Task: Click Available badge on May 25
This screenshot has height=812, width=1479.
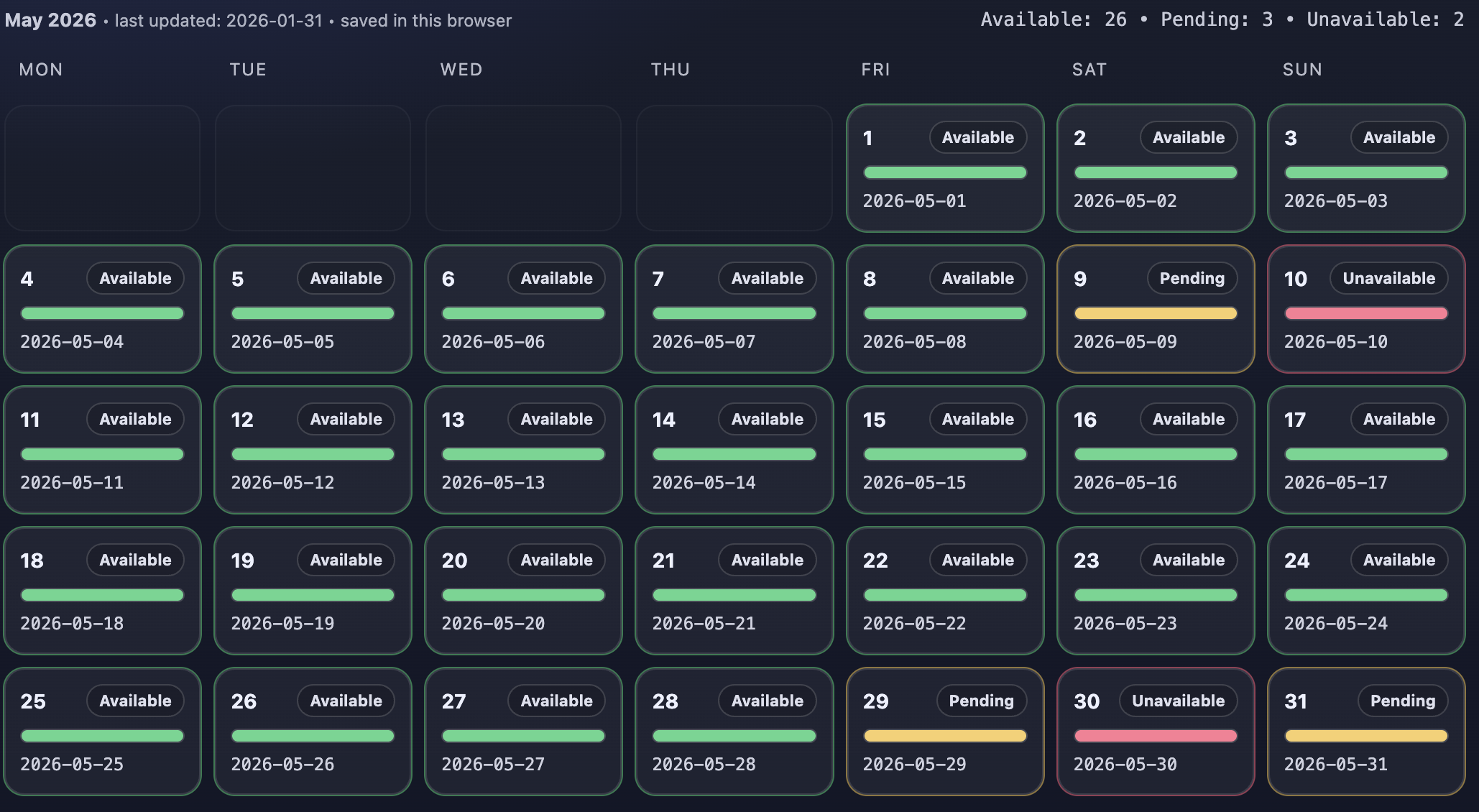Action: point(135,701)
